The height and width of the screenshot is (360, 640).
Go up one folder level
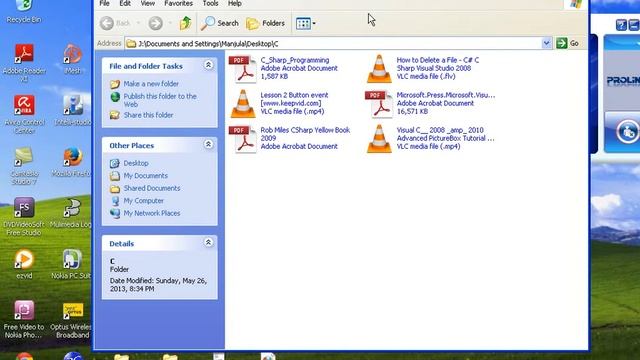tap(186, 23)
